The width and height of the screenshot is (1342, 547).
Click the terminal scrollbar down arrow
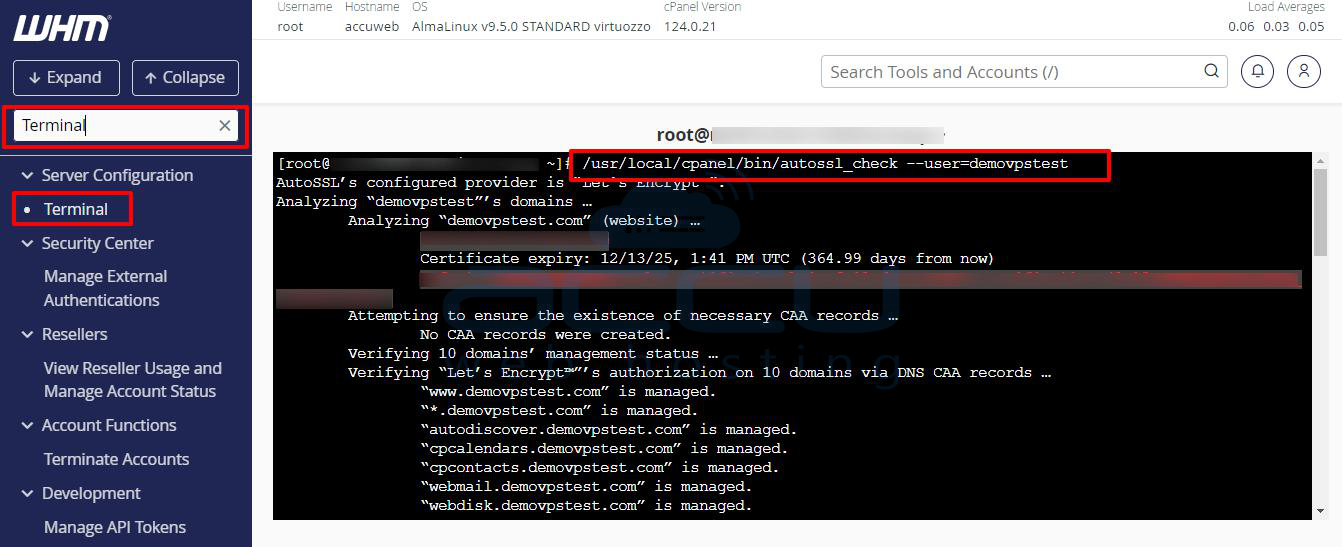tap(1322, 511)
